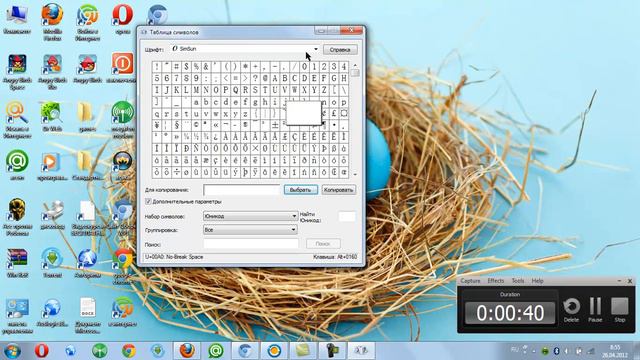Select the § character in the grid
The height and width of the screenshot is (360, 640).
(176, 125)
